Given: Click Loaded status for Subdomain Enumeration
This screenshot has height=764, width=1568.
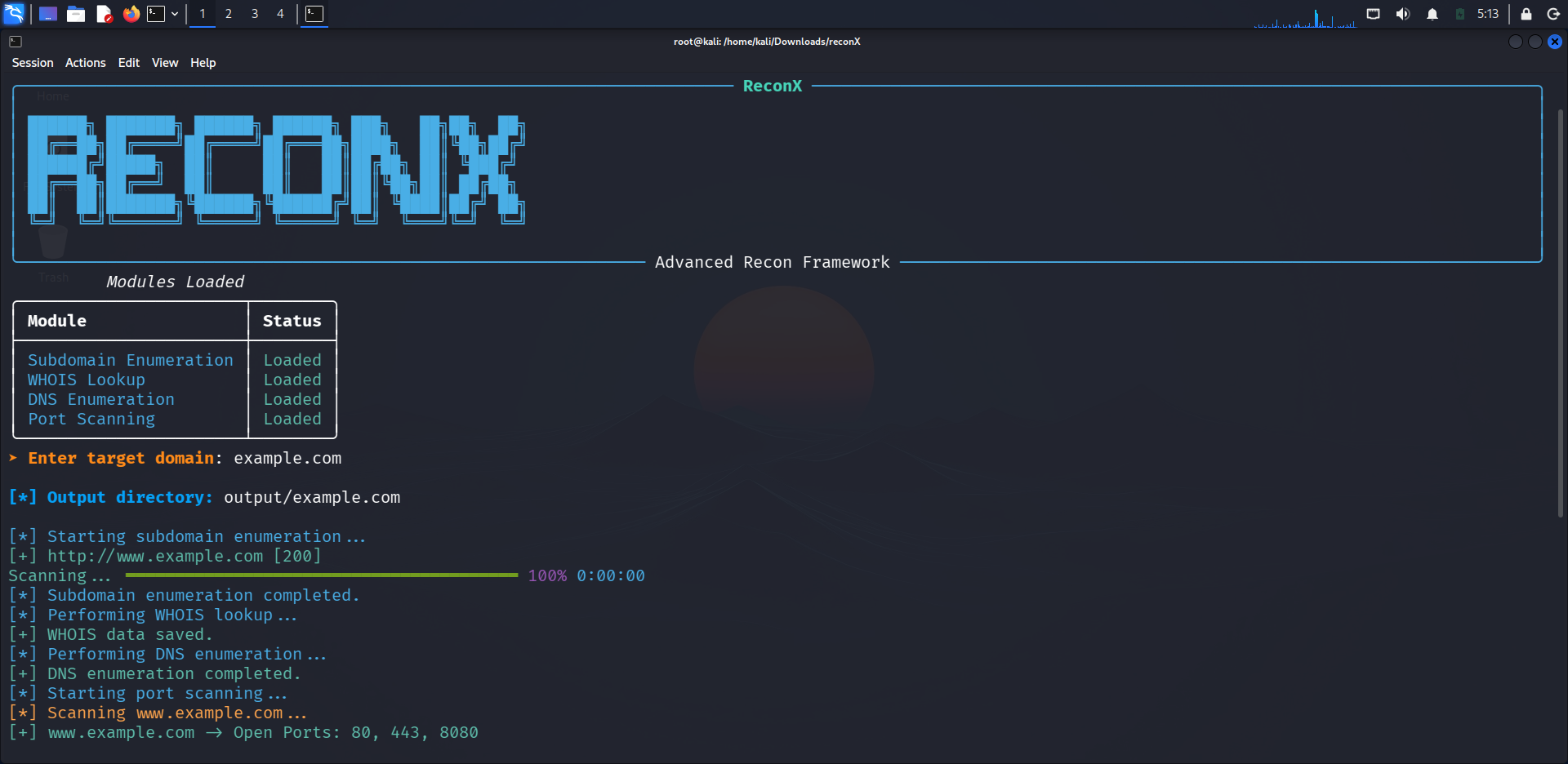Looking at the screenshot, I should click(x=292, y=360).
